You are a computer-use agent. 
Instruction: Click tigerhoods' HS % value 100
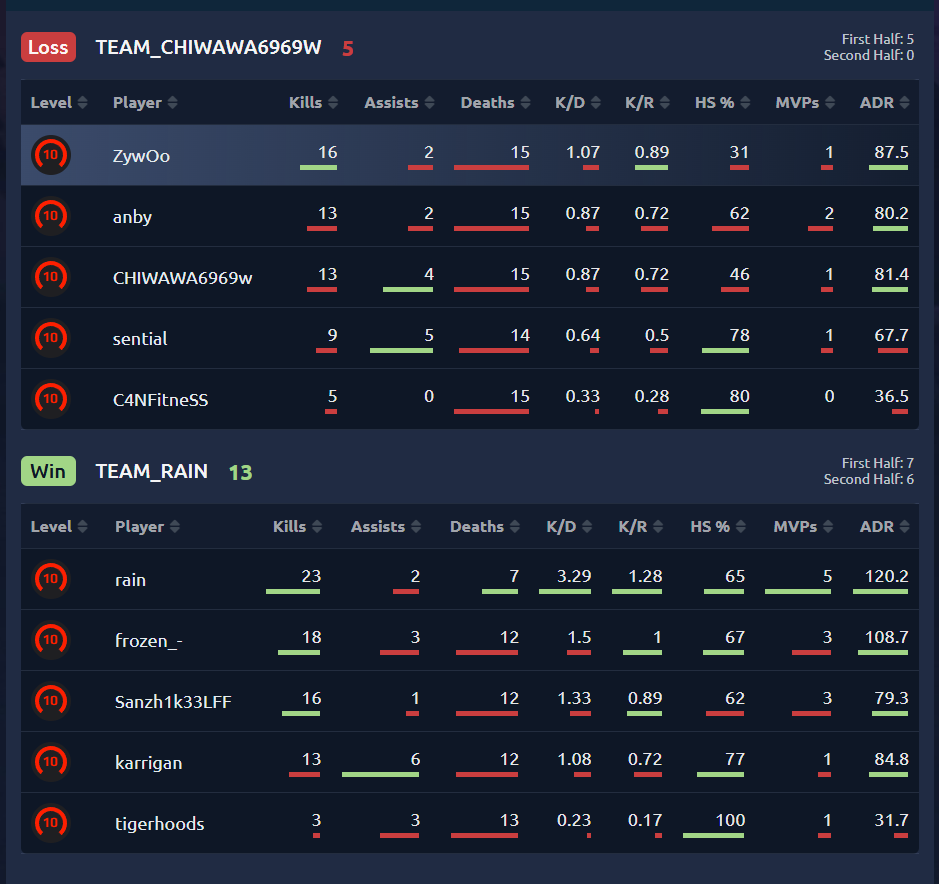click(731, 820)
